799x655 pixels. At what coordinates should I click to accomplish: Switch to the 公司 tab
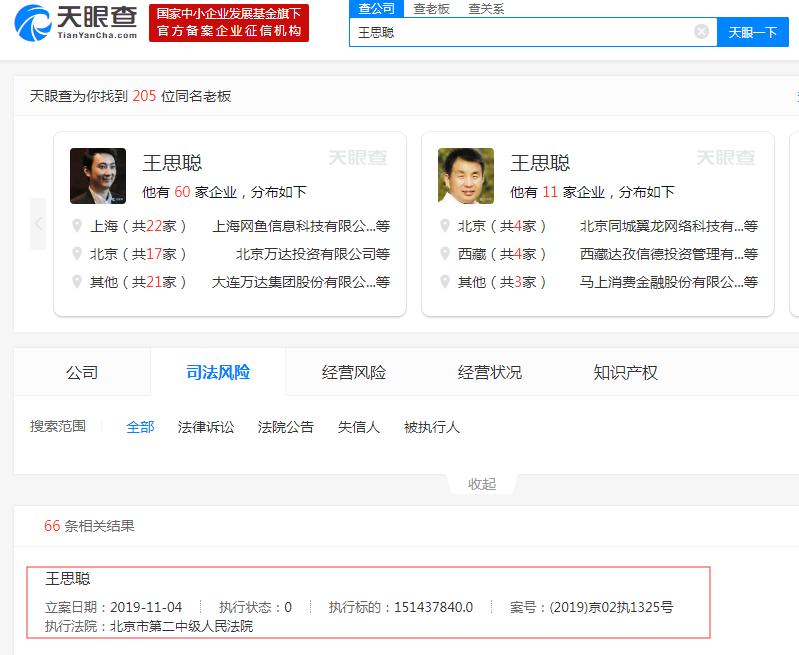click(82, 372)
